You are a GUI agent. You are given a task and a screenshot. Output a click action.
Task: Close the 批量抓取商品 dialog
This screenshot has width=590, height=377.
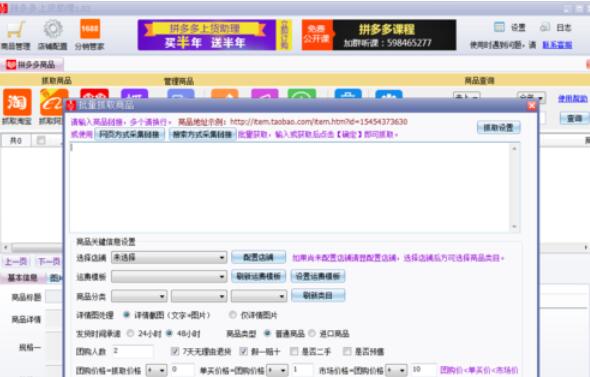tap(532, 106)
